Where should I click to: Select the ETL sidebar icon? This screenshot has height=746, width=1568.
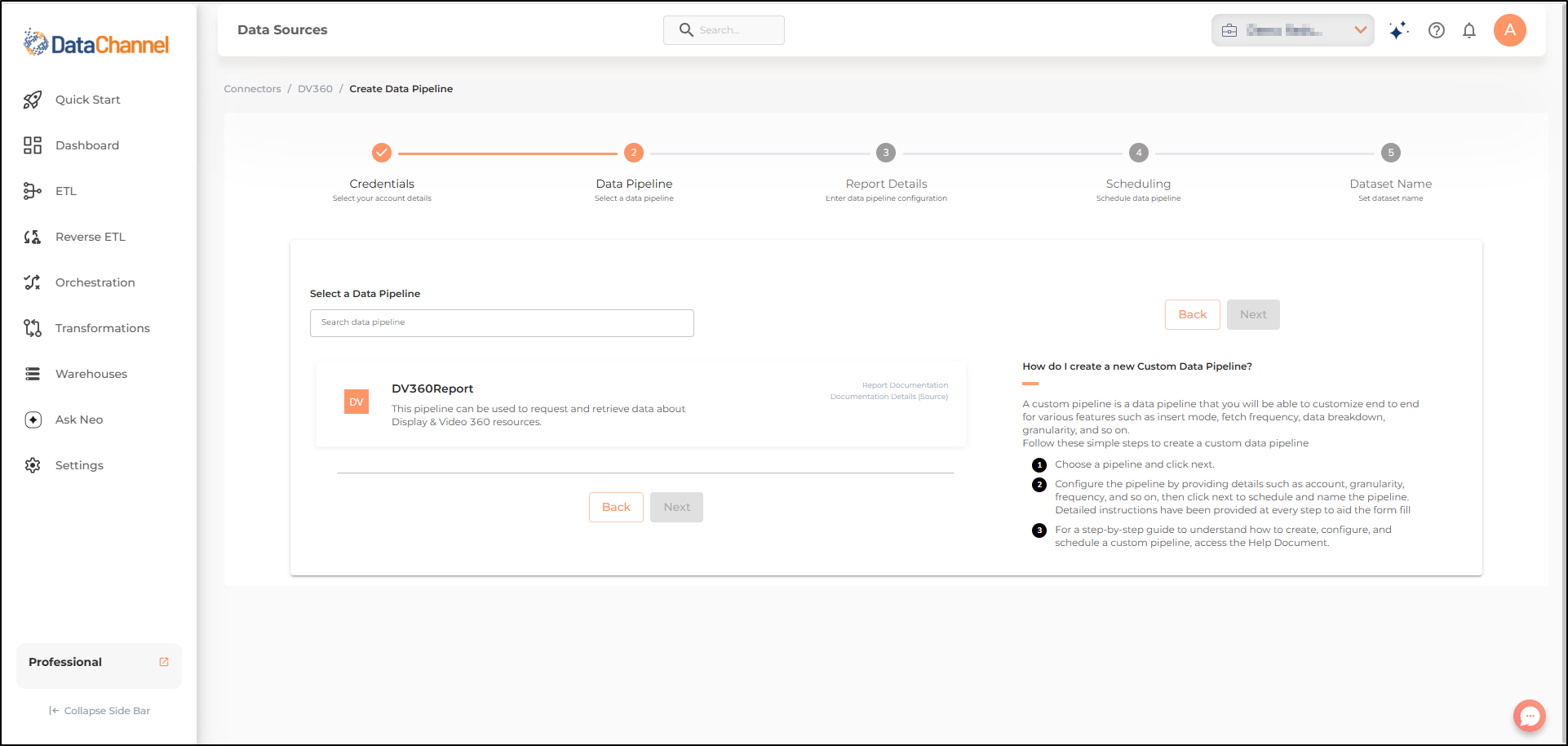(x=33, y=191)
